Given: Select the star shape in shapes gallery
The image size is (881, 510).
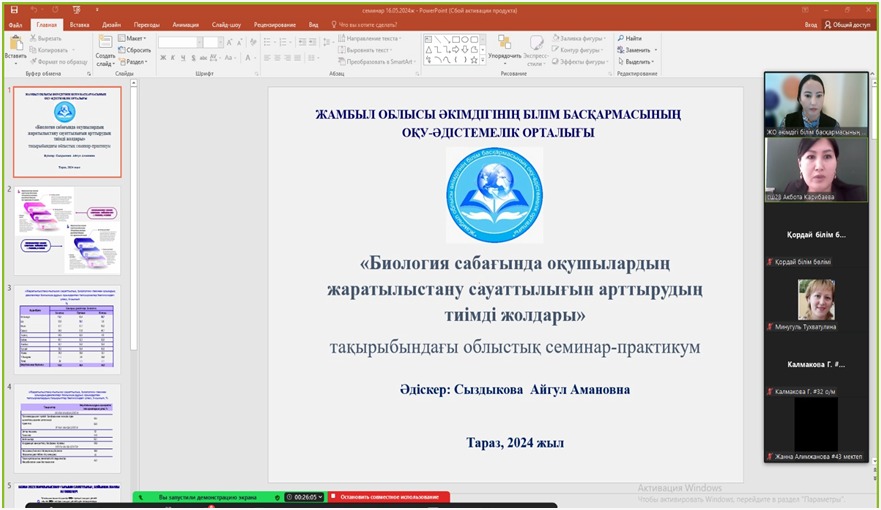Looking at the screenshot, I should pyautogui.click(x=474, y=60).
